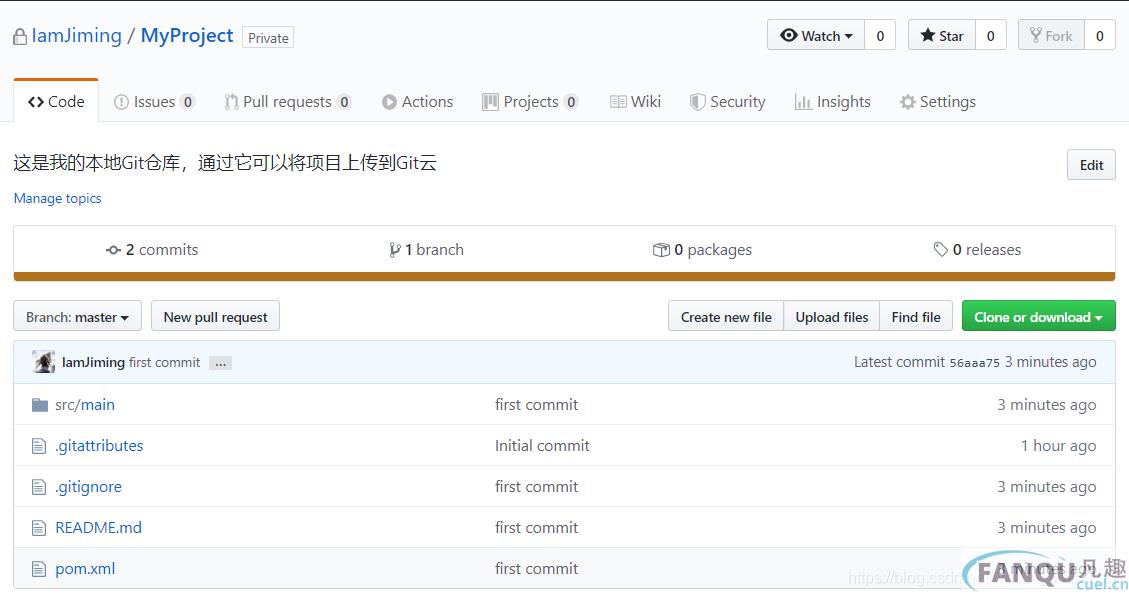This screenshot has width=1129, height=596.
Task: Click the New pull request button
Action: (215, 317)
